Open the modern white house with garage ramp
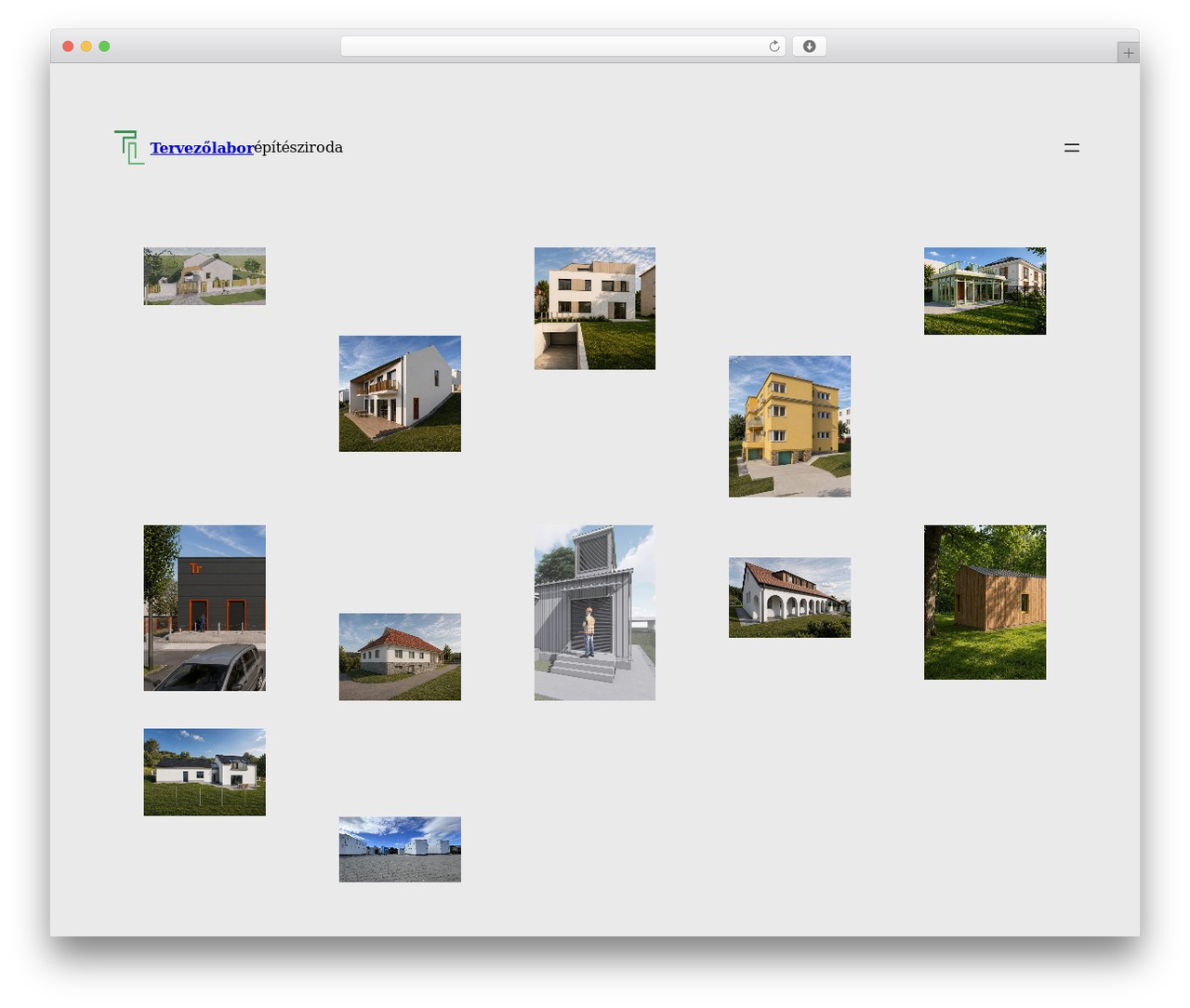Screen dimensions: 1190x1008 tap(595, 309)
